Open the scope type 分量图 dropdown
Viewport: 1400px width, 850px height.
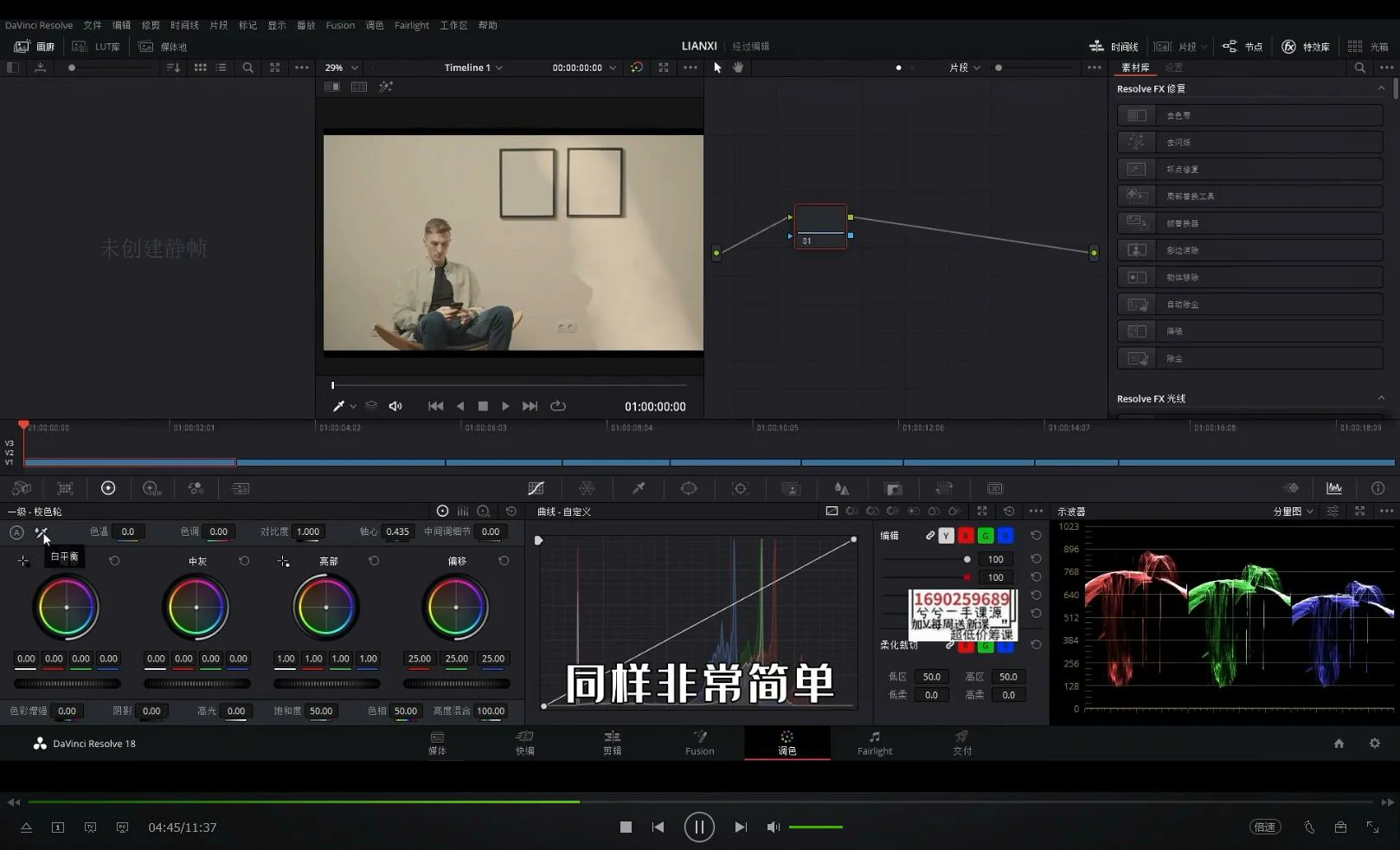click(1293, 512)
